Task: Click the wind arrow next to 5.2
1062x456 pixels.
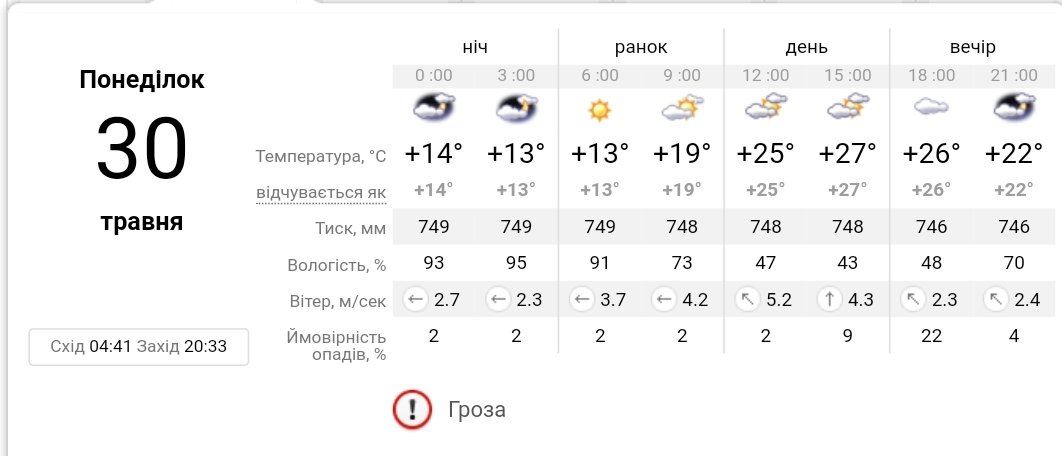Action: (x=746, y=299)
